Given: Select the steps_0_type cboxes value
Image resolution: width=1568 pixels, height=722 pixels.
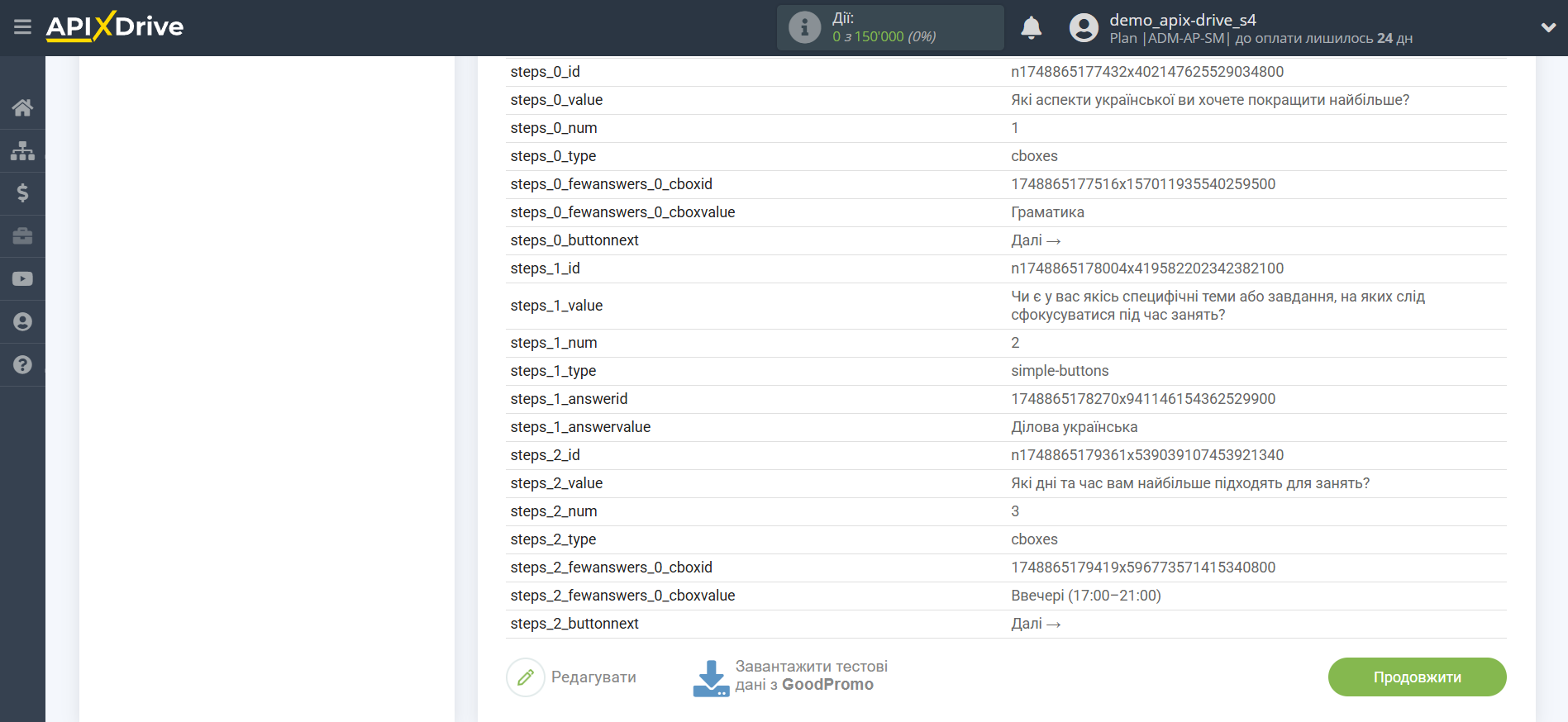Looking at the screenshot, I should 1034,156.
